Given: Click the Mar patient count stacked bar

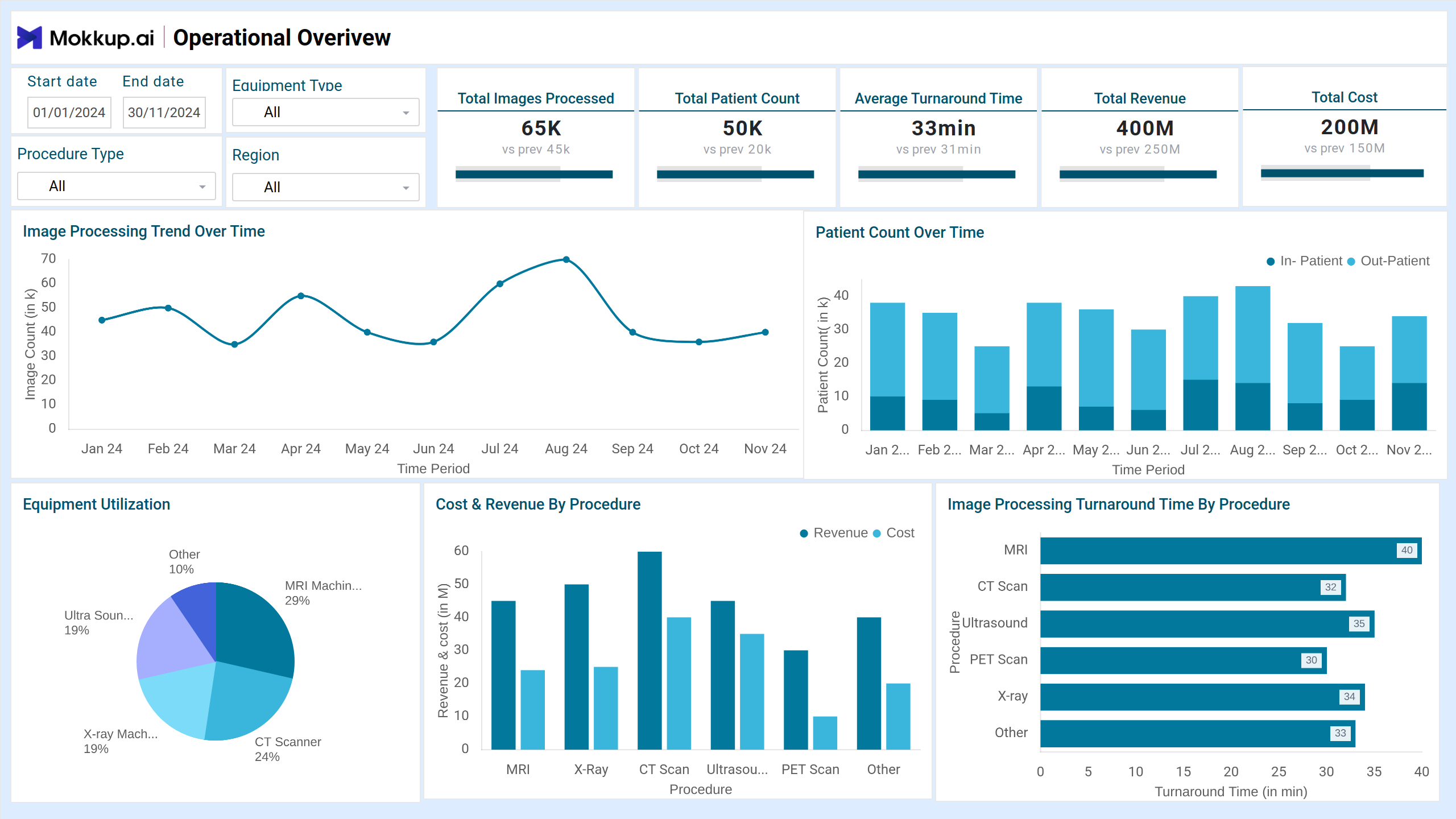Looking at the screenshot, I should pyautogui.click(x=992, y=388).
